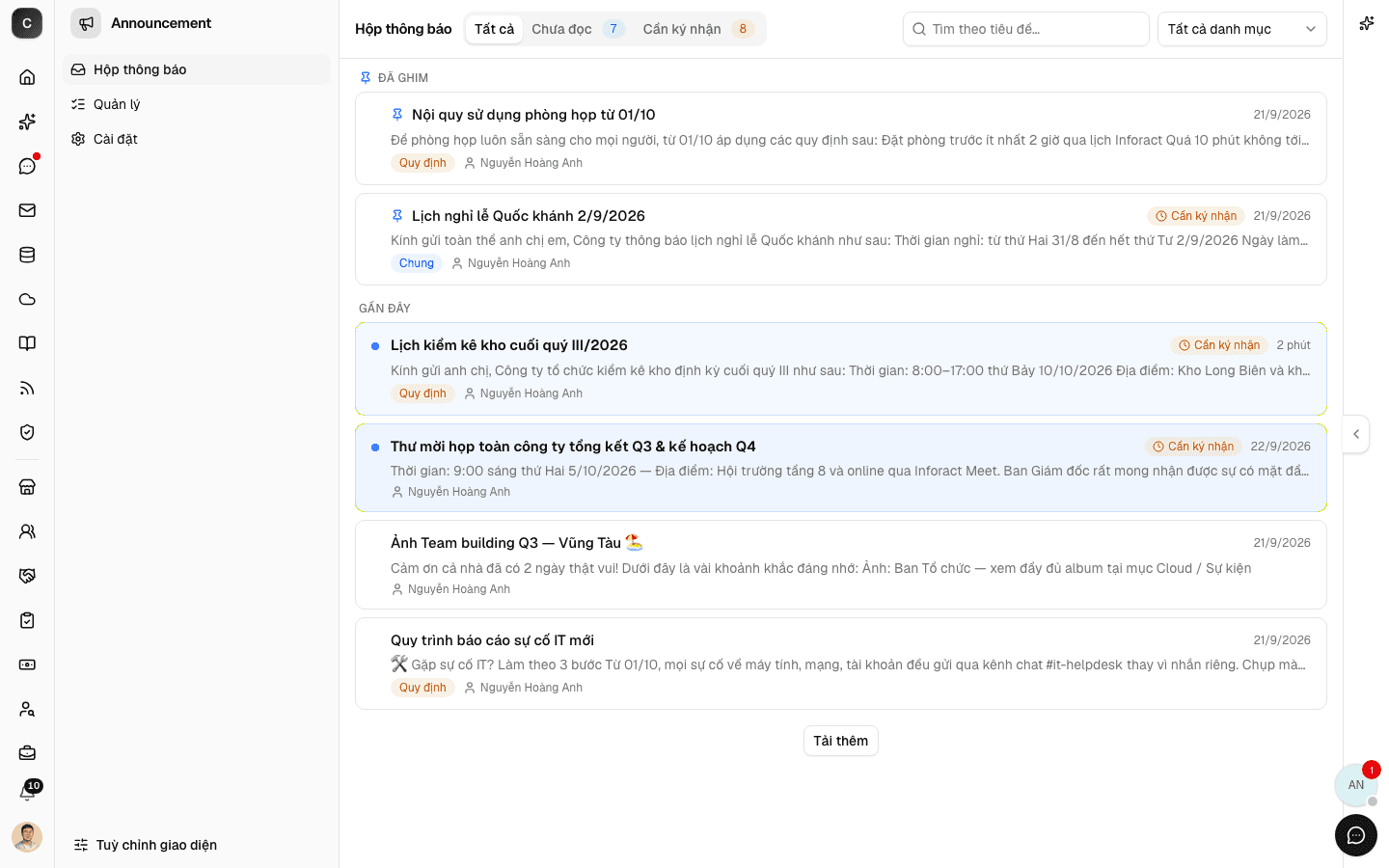
Task: Switch to the "Tất cả" tab
Action: point(494,29)
